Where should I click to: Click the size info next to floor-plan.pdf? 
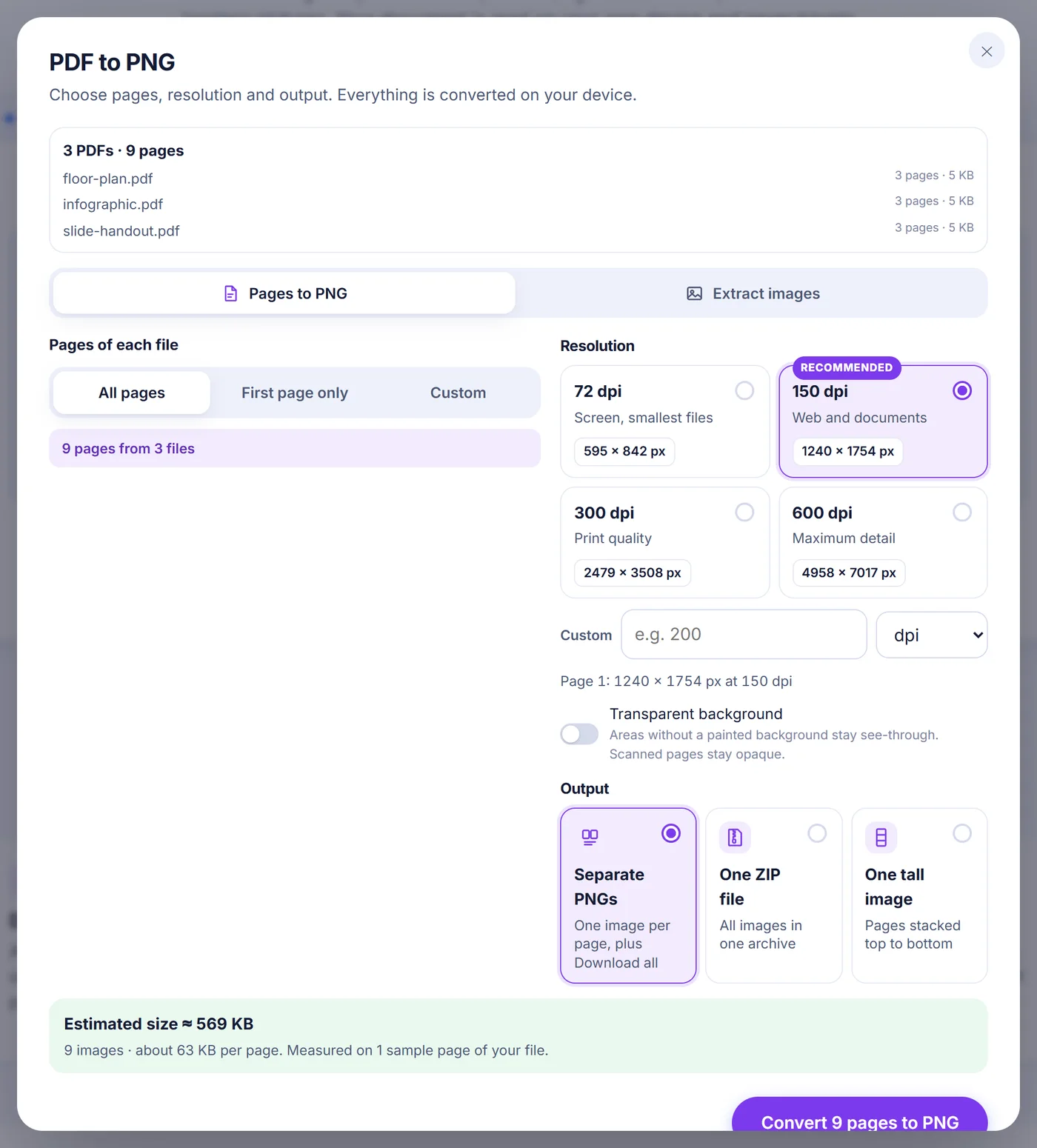pos(933,176)
